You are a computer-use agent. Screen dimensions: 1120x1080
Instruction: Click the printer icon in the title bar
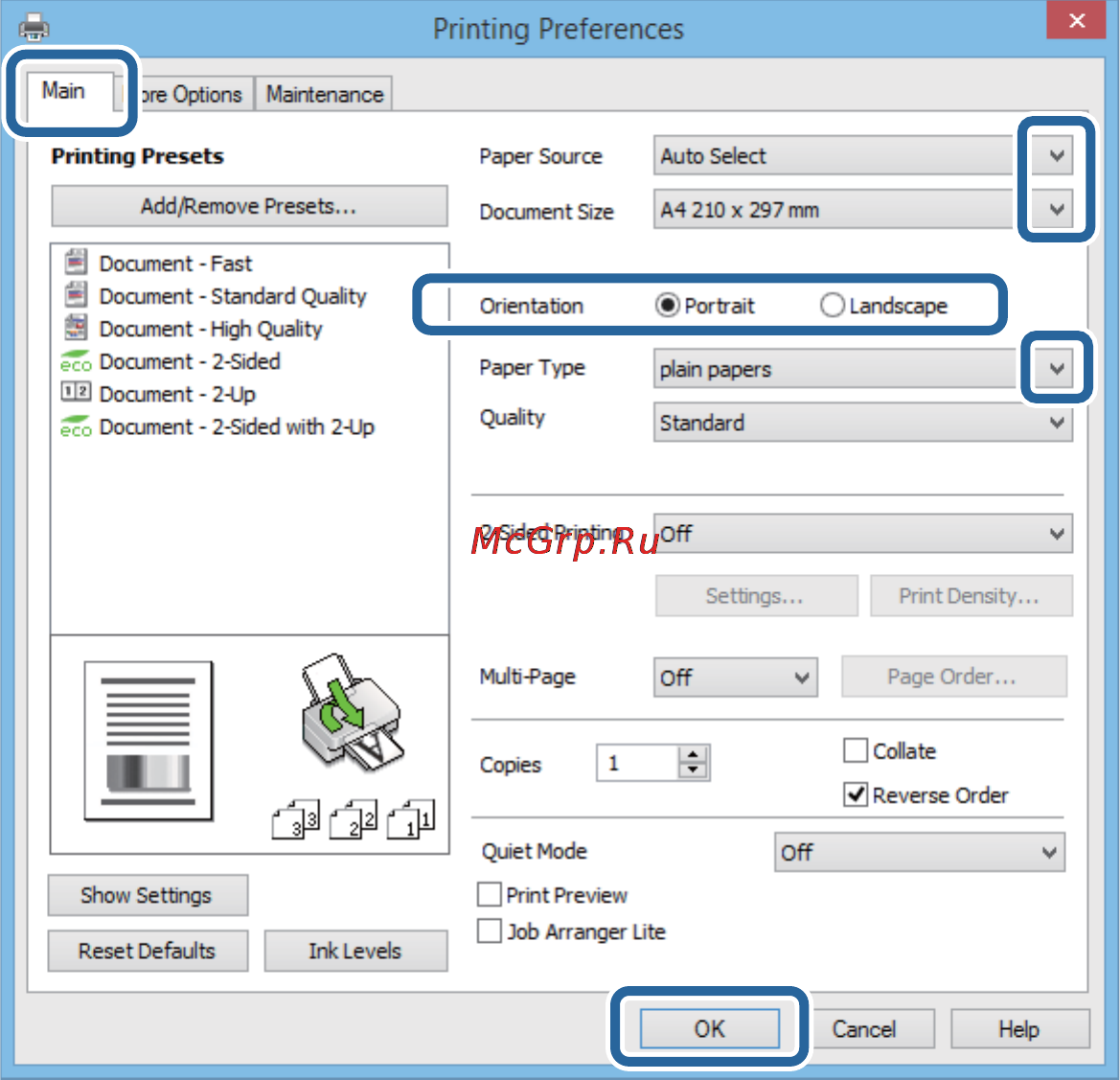[34, 28]
